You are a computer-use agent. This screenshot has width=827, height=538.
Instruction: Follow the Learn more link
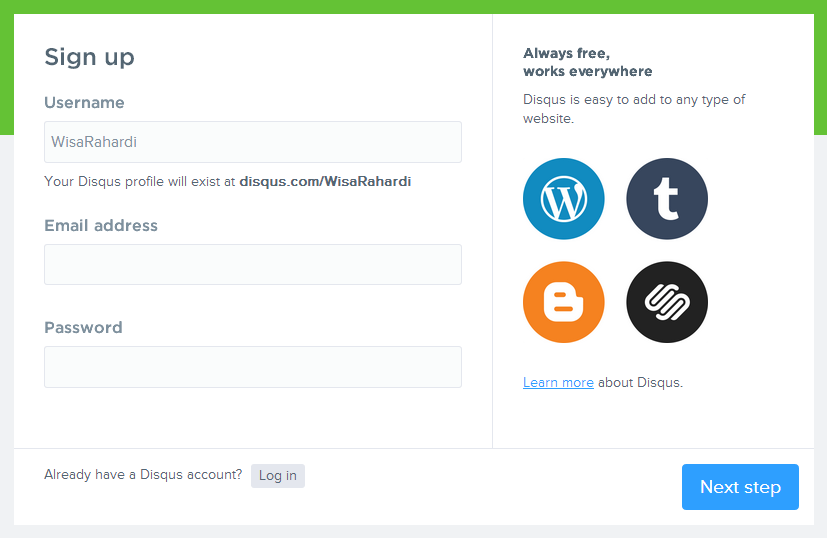point(558,382)
